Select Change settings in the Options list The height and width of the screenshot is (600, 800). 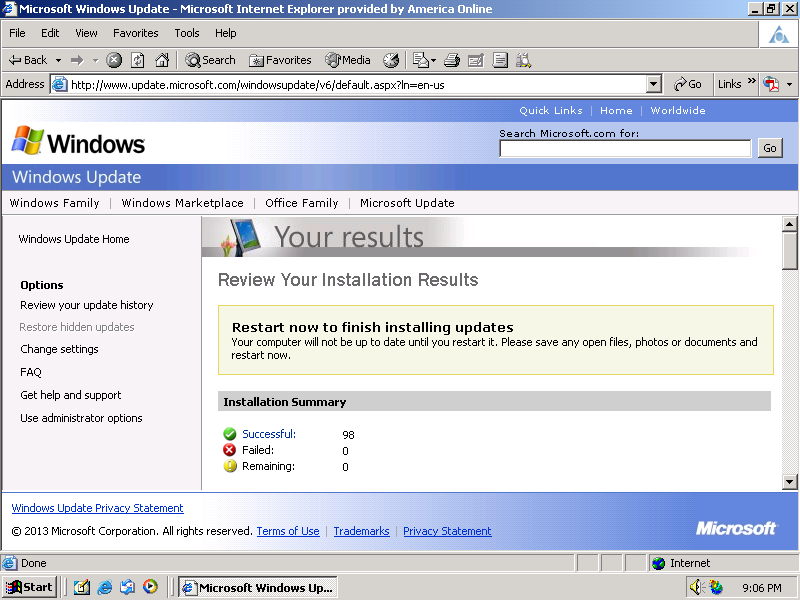(59, 349)
